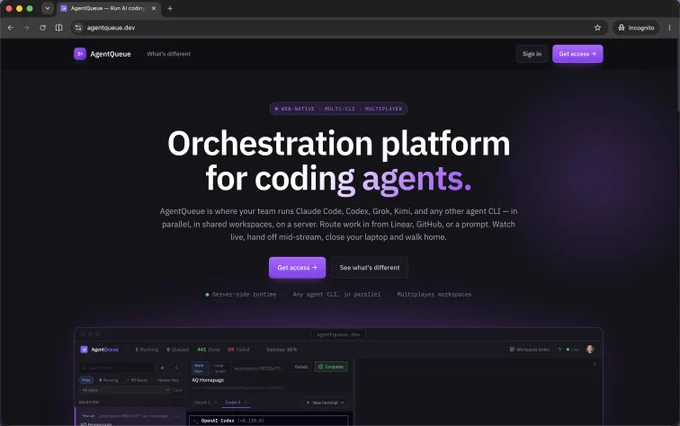Open the New terminal dropdown in the preview
This screenshot has width=680, height=426.
pos(325,403)
